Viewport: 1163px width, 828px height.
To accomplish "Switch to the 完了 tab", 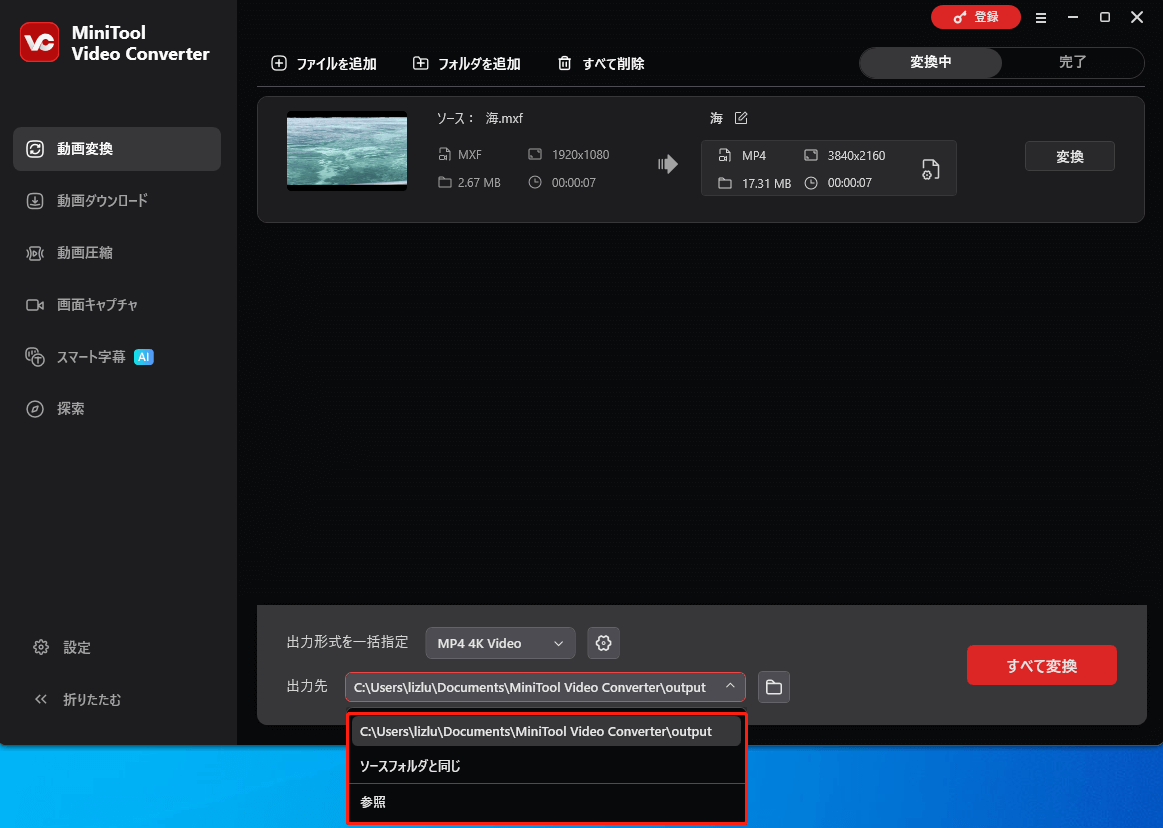I will click(1072, 62).
